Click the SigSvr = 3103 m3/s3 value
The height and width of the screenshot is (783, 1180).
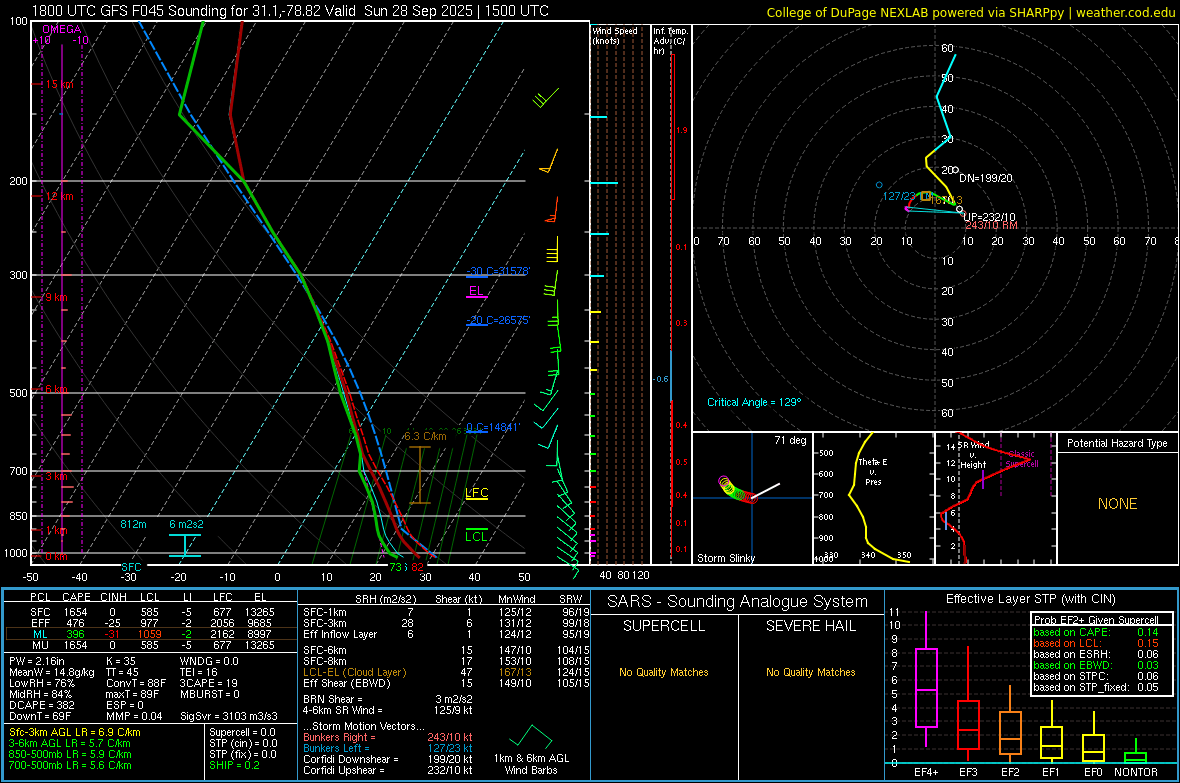pos(229,716)
